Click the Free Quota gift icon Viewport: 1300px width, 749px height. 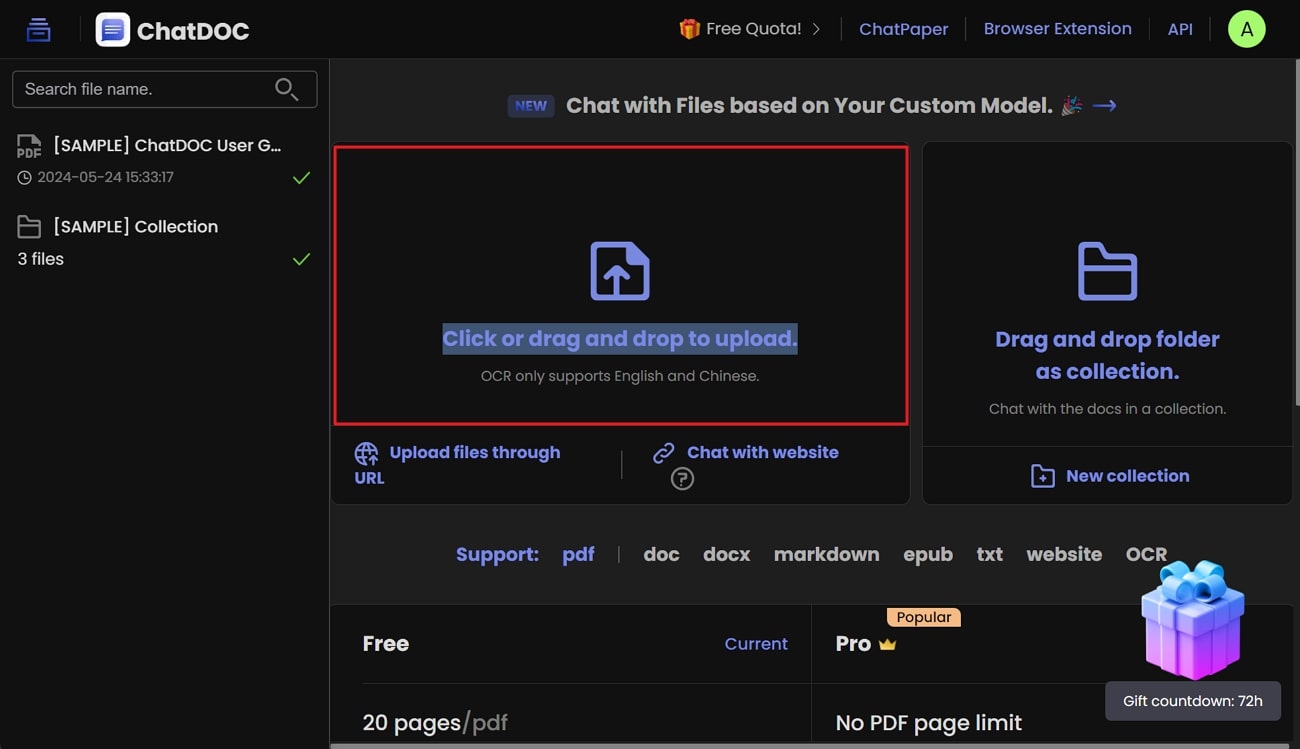pos(689,29)
